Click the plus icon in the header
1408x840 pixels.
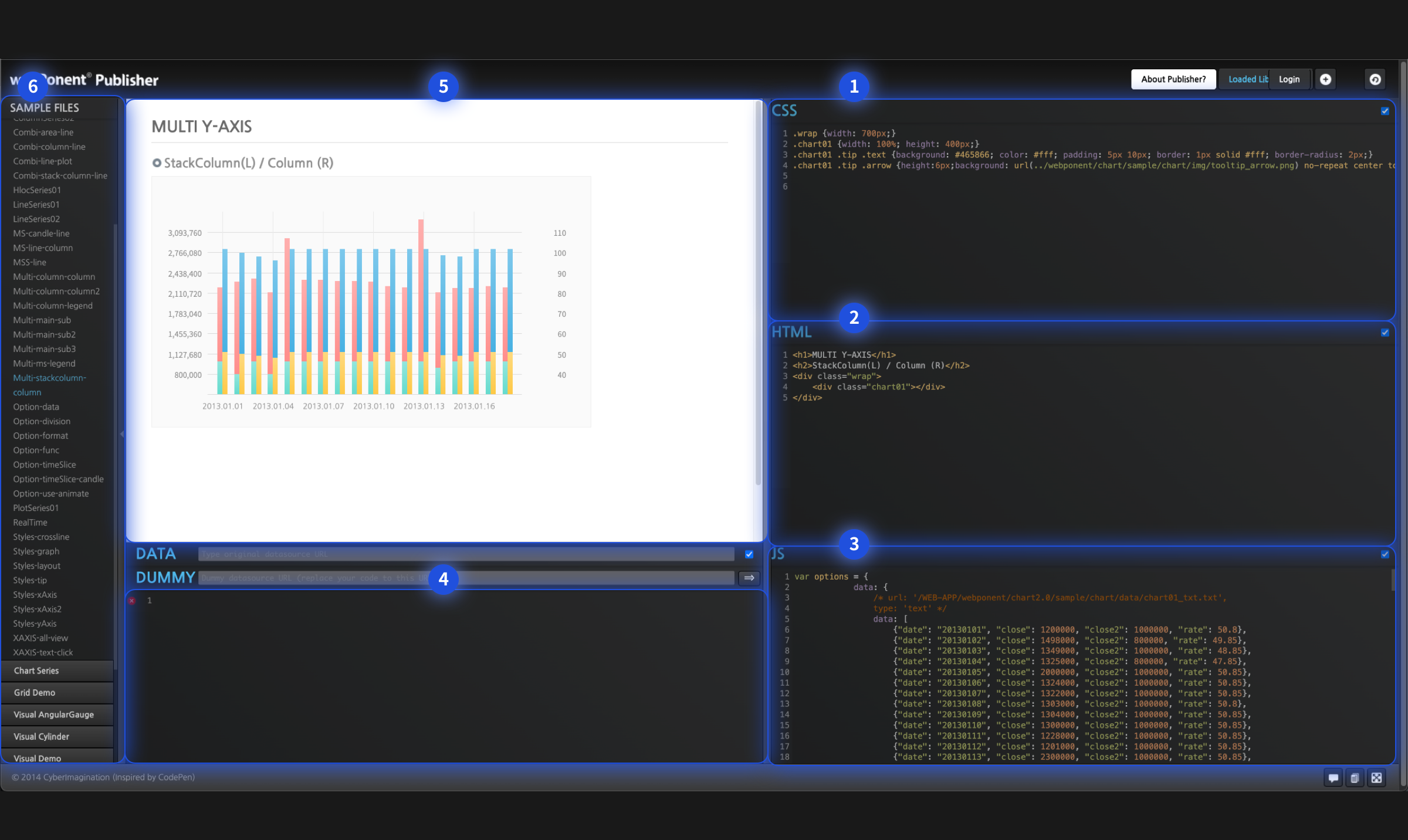1325,79
